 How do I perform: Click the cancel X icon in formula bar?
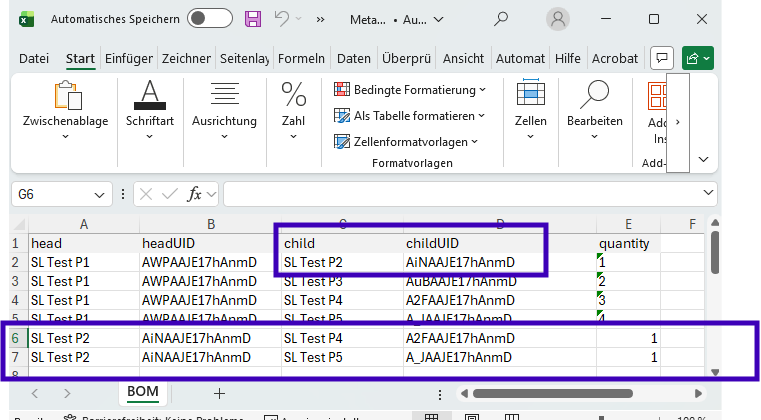tap(146, 195)
